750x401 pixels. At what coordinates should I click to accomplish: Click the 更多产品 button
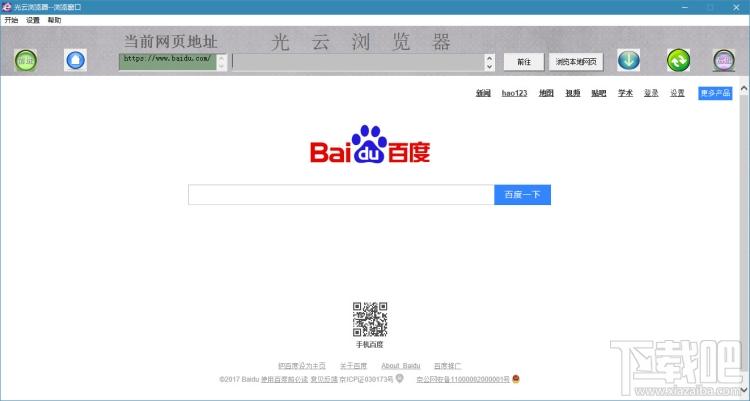tap(715, 93)
